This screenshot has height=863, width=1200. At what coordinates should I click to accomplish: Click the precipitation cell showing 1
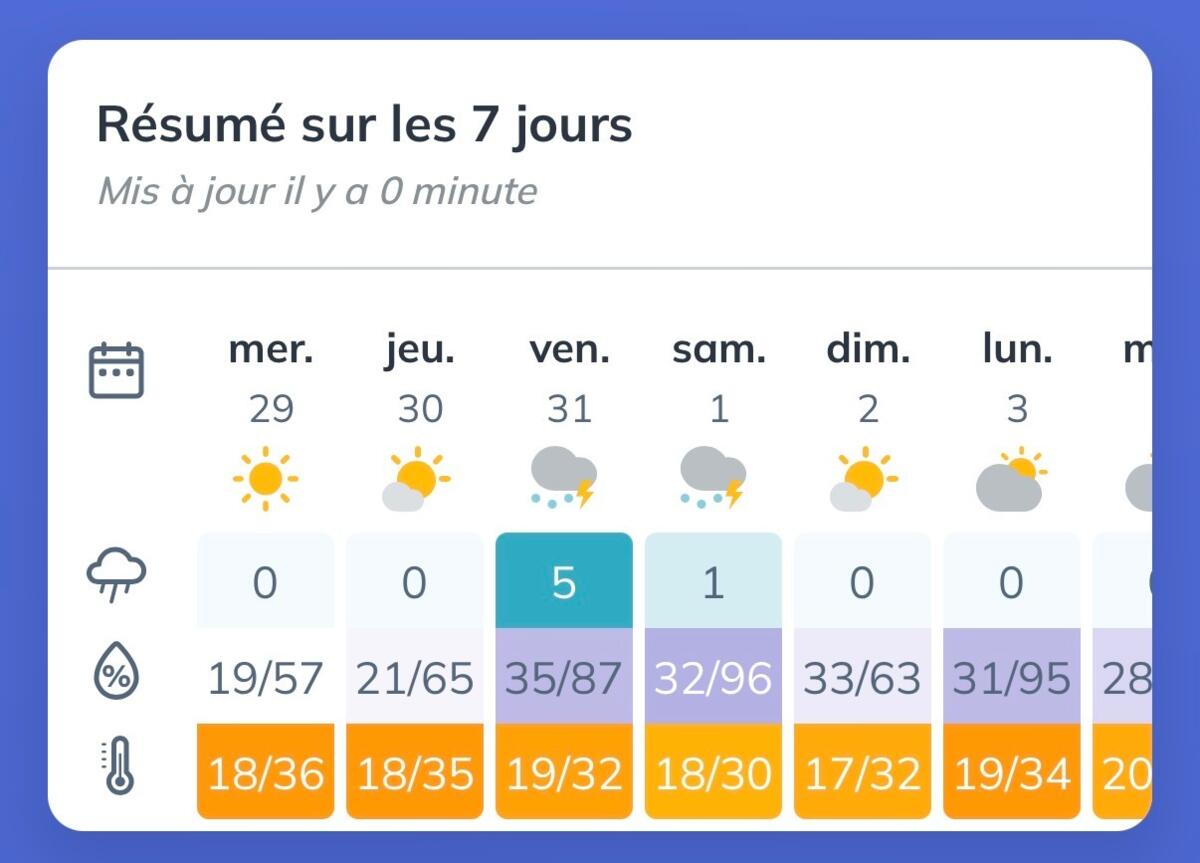(x=713, y=581)
